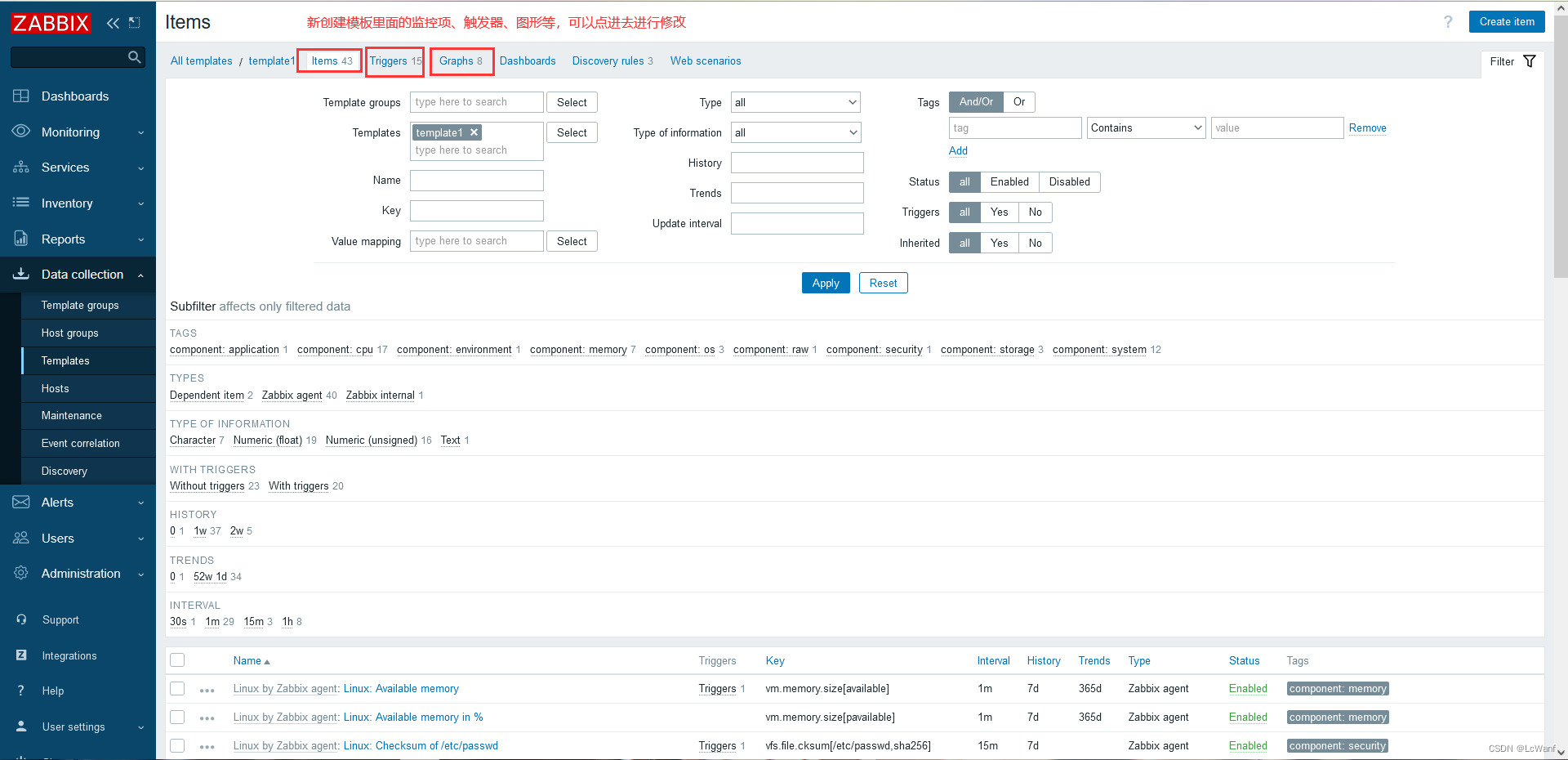The width and height of the screenshot is (1568, 760).
Task: Click the Create item button
Action: (x=1507, y=22)
